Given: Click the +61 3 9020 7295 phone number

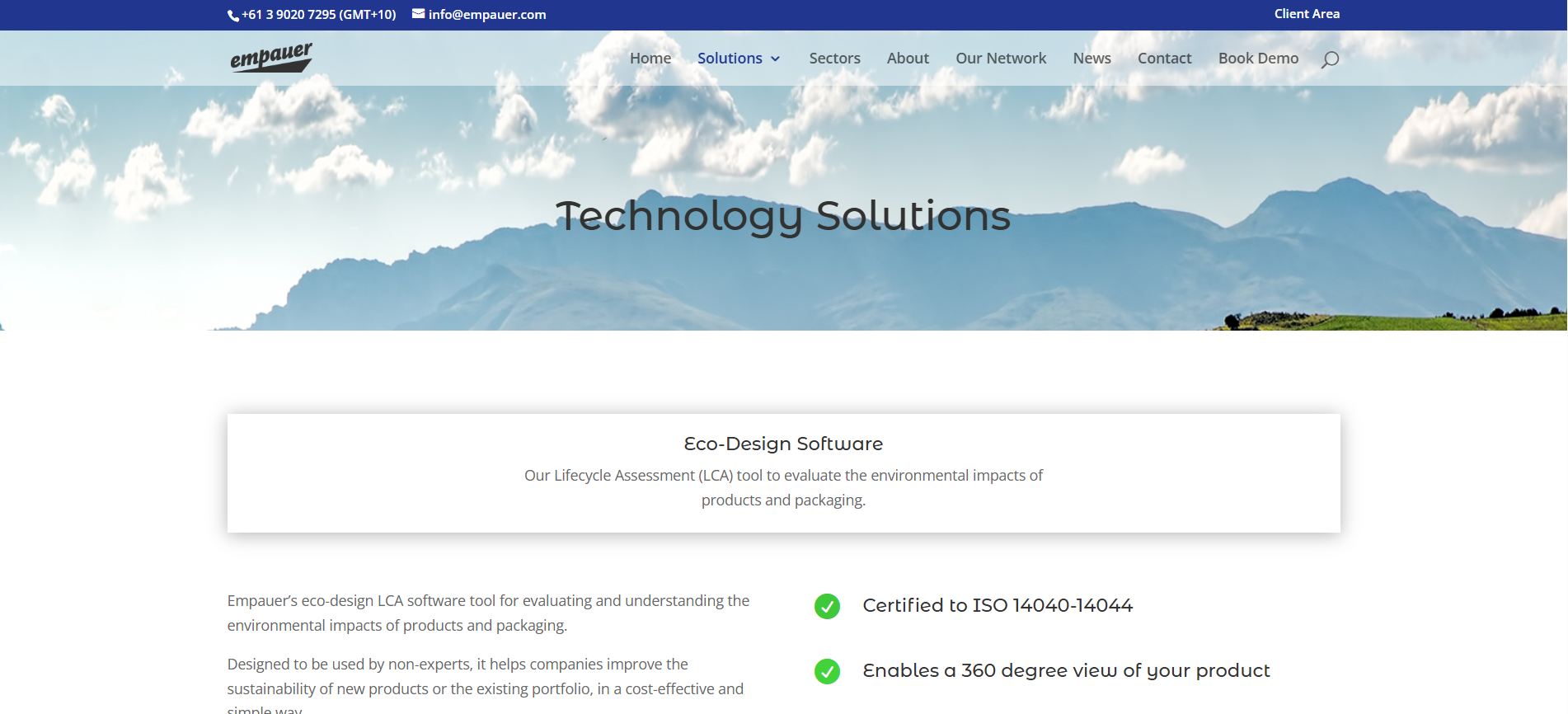Looking at the screenshot, I should 319,15.
